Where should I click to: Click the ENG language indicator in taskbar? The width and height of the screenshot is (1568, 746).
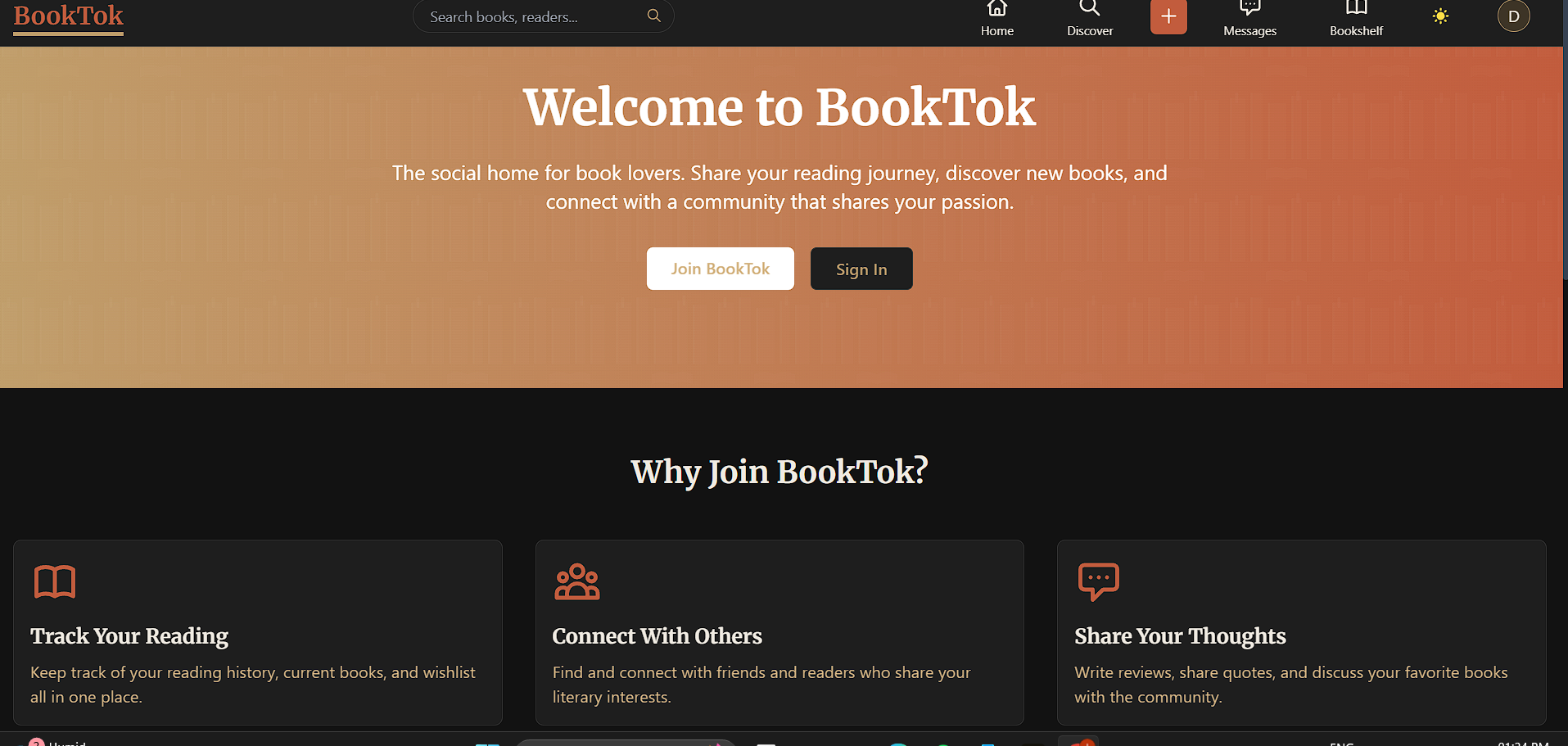point(1341,741)
